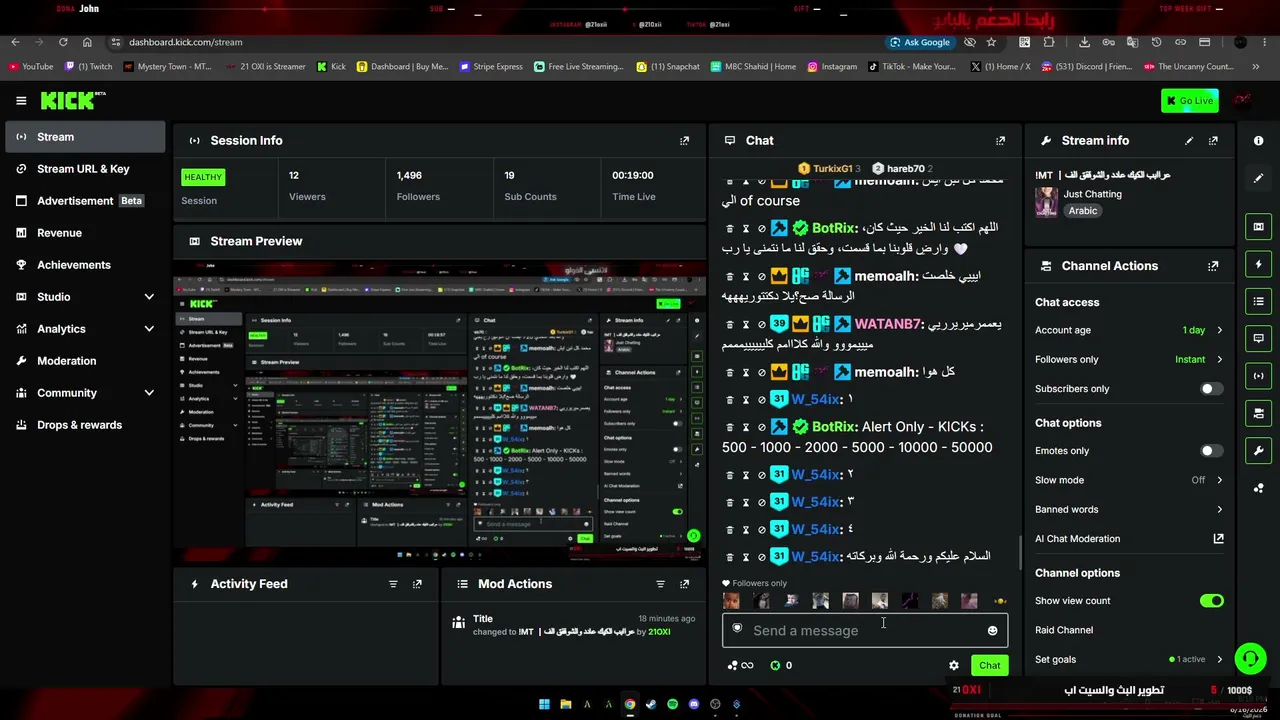Open File Explorer from the taskbar
1280x720 pixels.
tap(565, 704)
